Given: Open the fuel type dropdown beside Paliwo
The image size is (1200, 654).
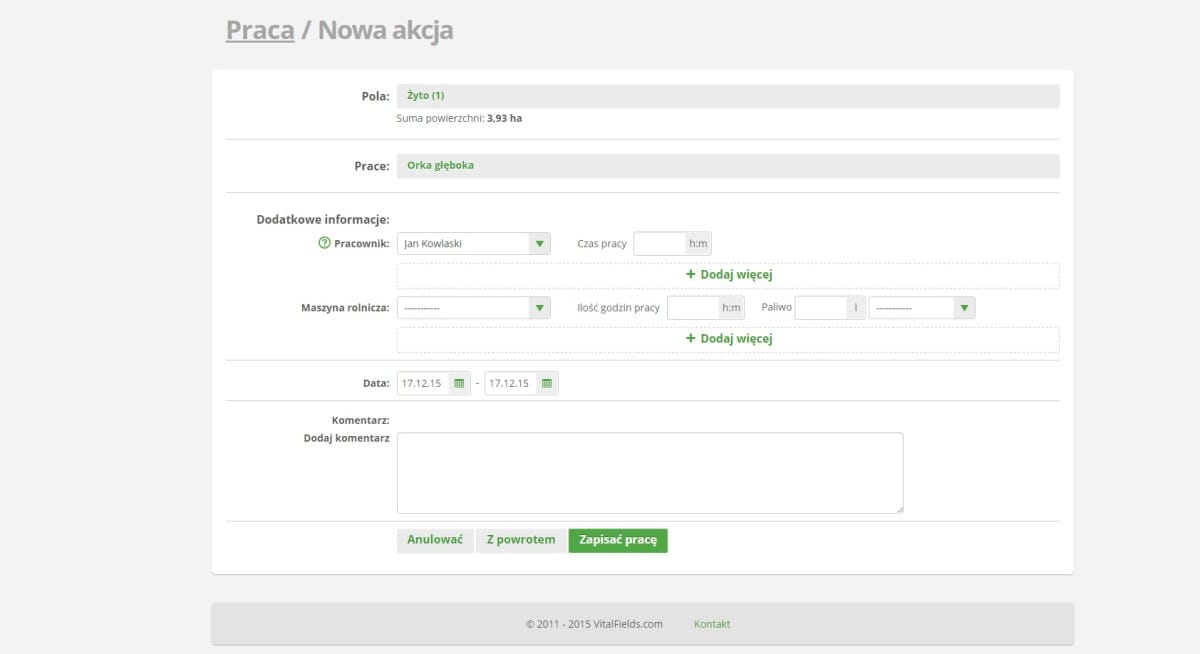Looking at the screenshot, I should 922,307.
